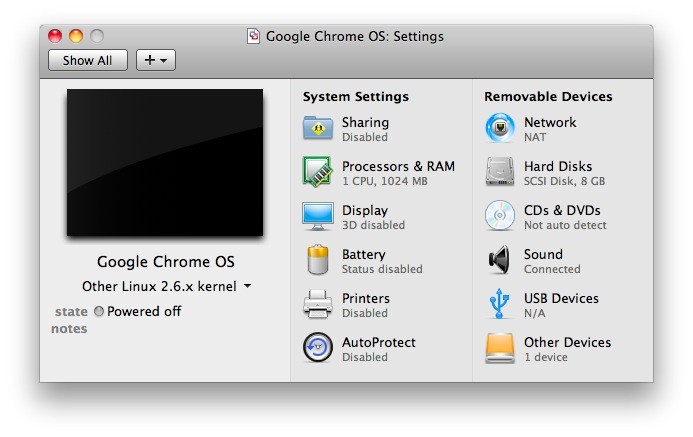693x437 pixels.
Task: Click the Processors & RAM label
Action: click(398, 166)
